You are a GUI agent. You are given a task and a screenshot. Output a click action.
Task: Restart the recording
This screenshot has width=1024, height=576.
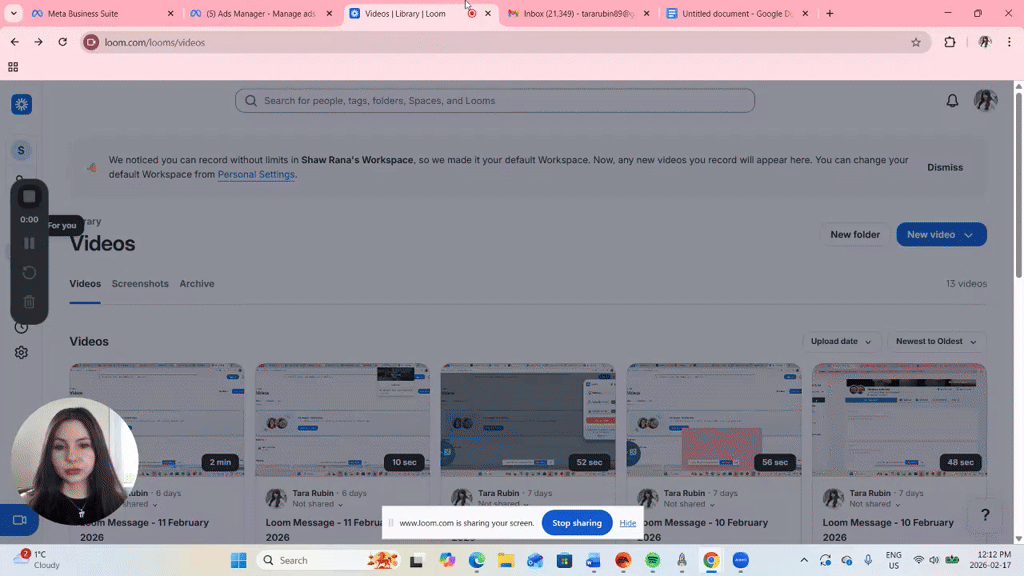[x=29, y=272]
